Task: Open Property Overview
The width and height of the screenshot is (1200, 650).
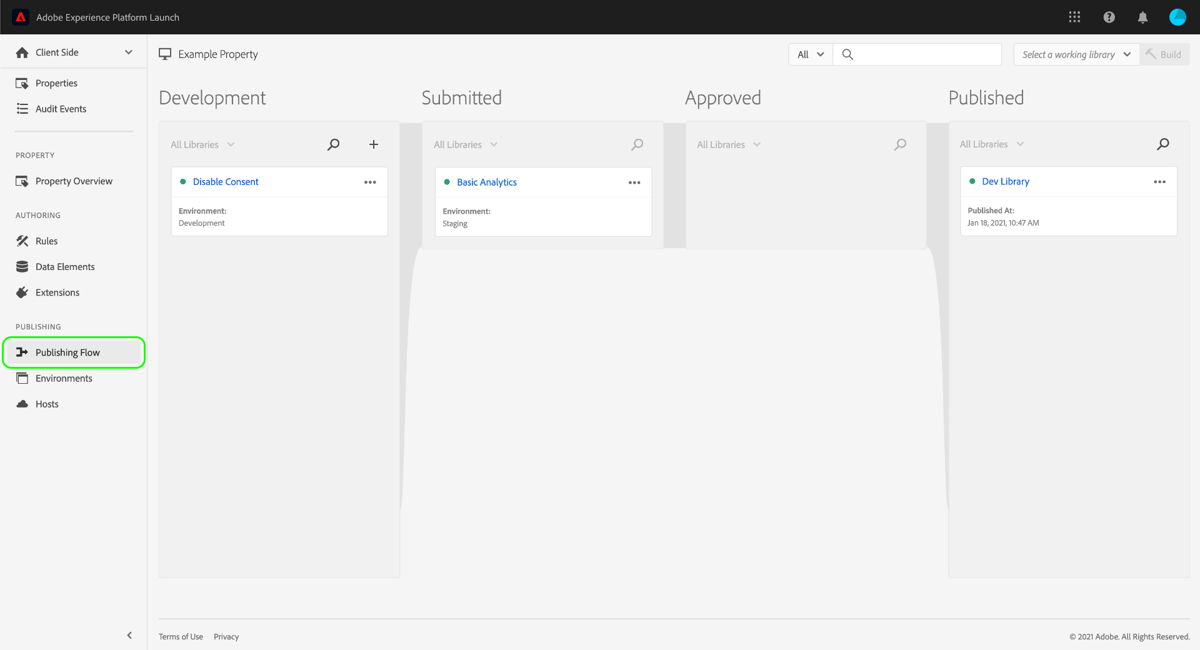Action: point(72,180)
